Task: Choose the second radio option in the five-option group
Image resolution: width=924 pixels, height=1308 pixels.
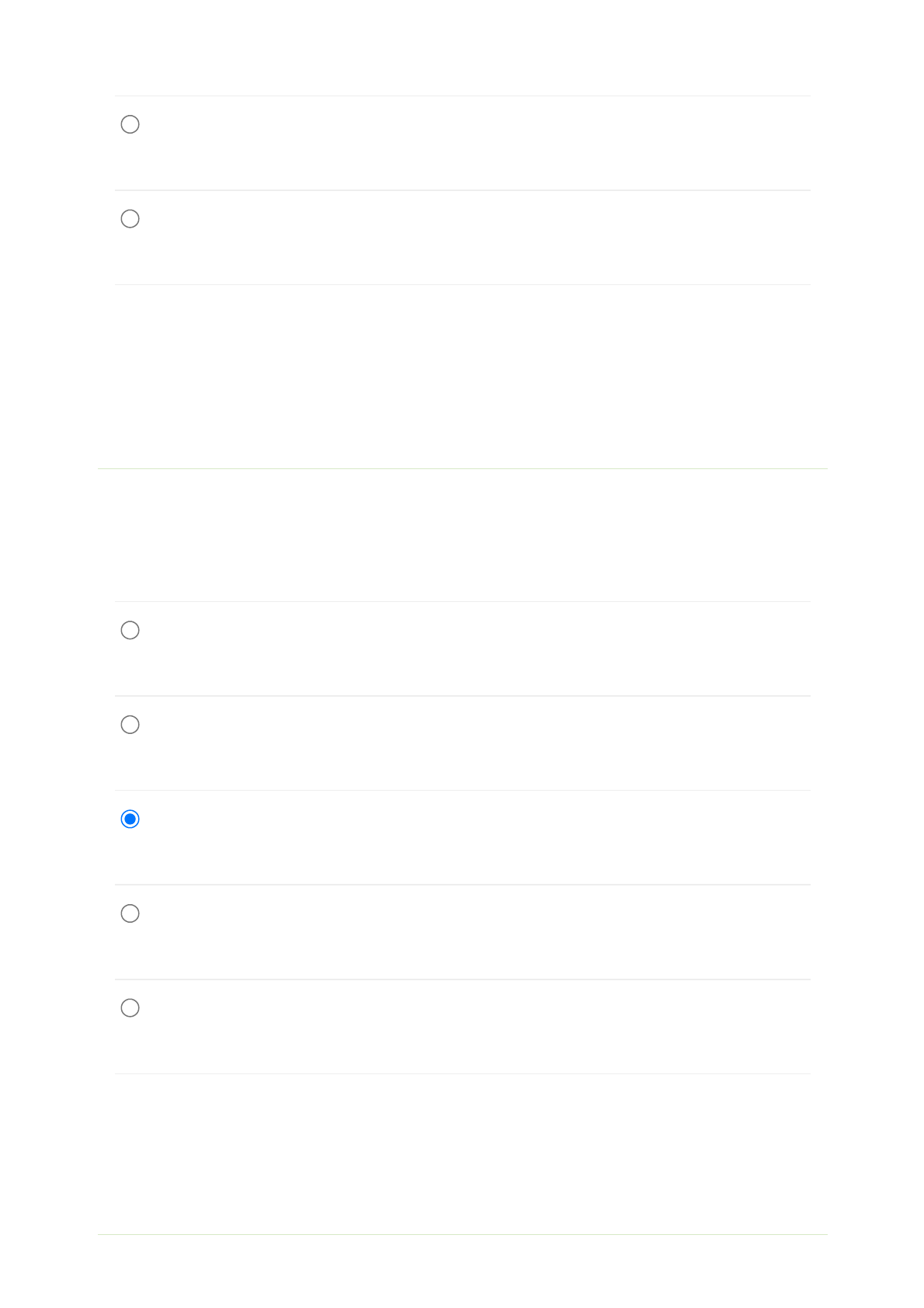Action: (x=130, y=725)
